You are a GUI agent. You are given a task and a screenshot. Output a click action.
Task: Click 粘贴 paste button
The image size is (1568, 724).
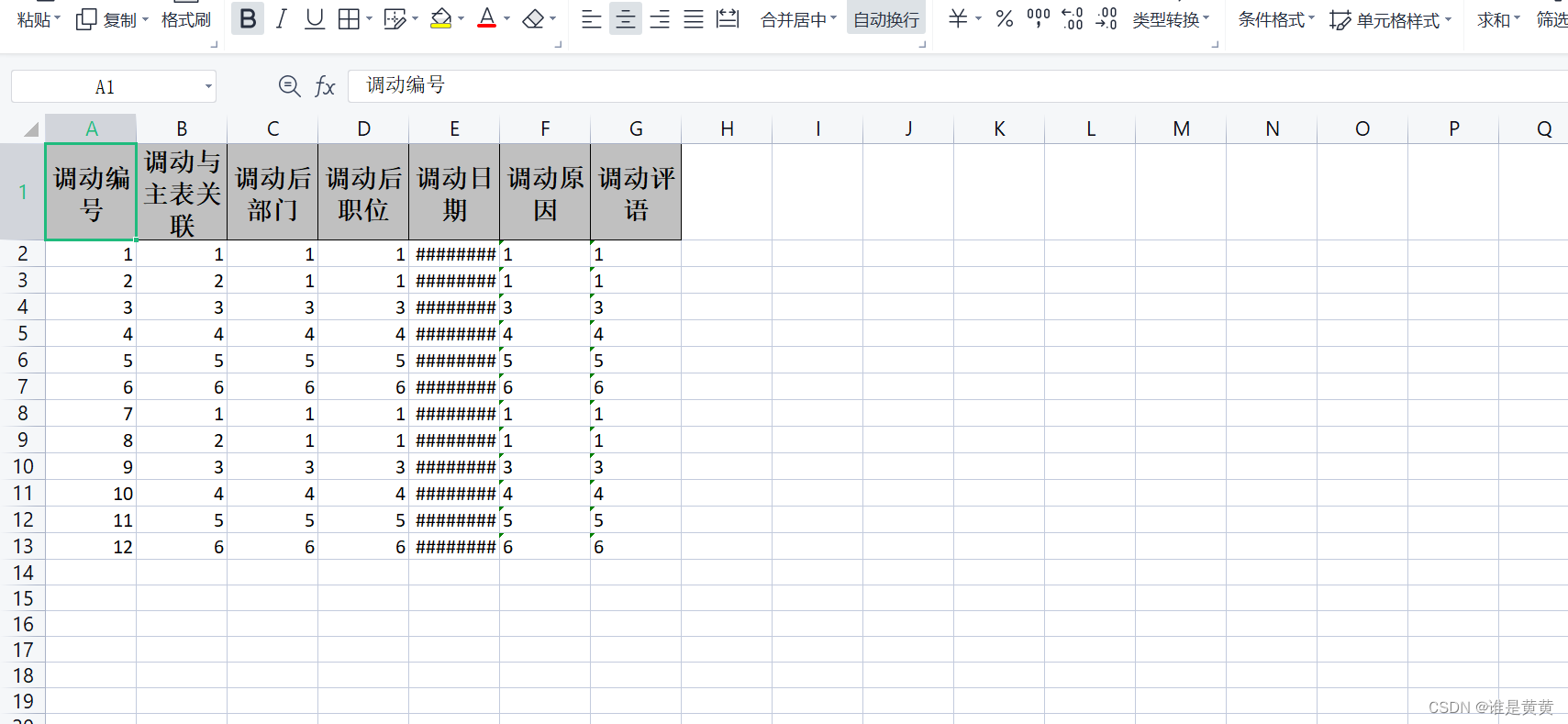click(x=39, y=19)
